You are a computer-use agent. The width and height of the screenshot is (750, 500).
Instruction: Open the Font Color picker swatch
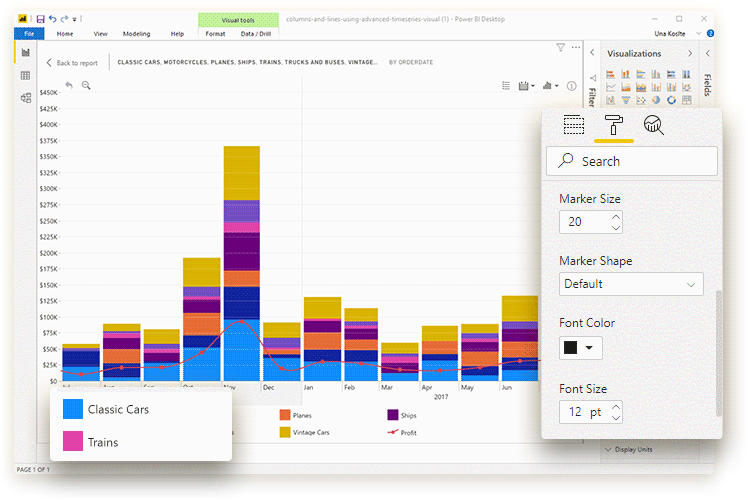pos(581,348)
